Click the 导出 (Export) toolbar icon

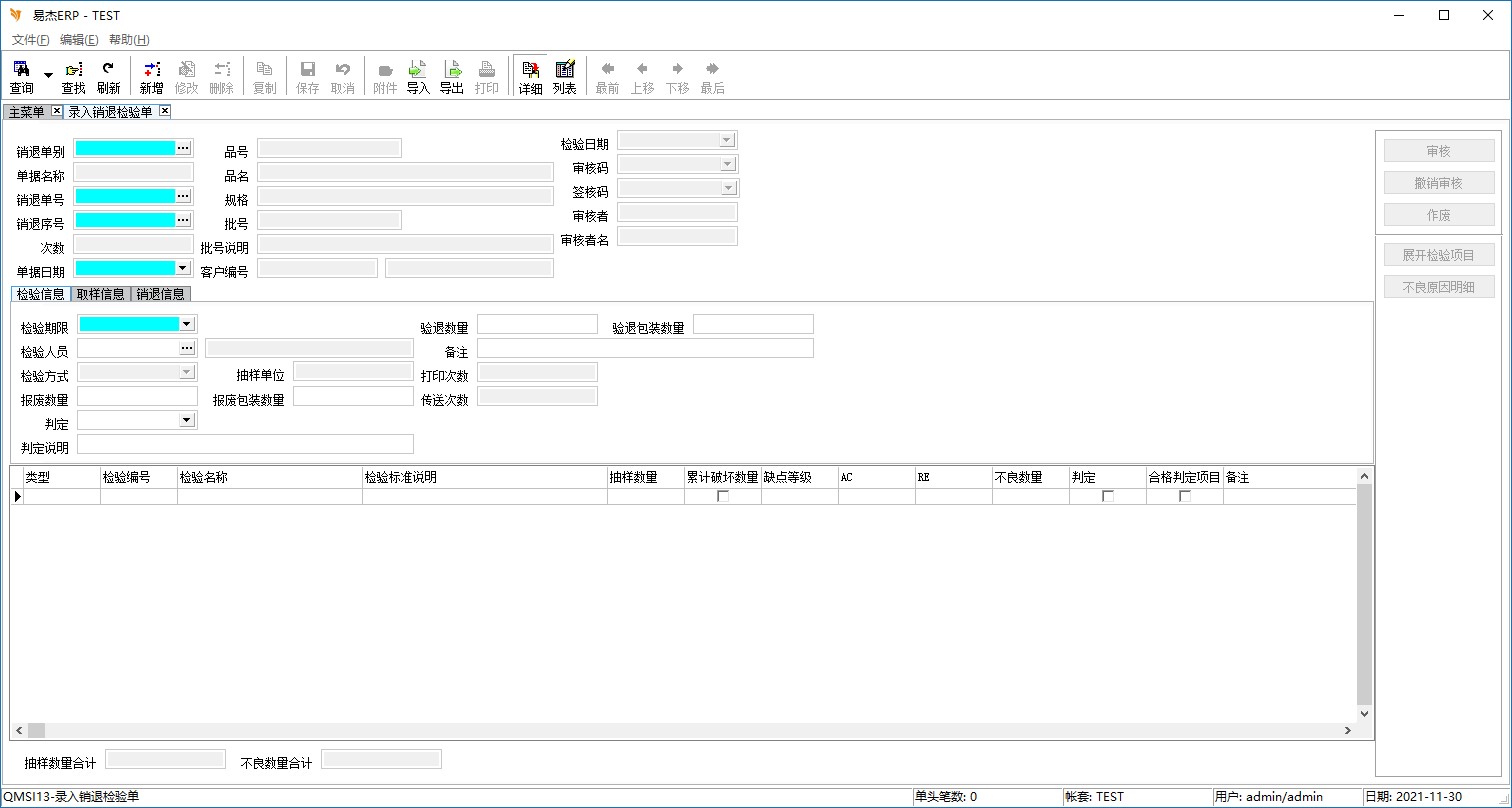[x=452, y=77]
